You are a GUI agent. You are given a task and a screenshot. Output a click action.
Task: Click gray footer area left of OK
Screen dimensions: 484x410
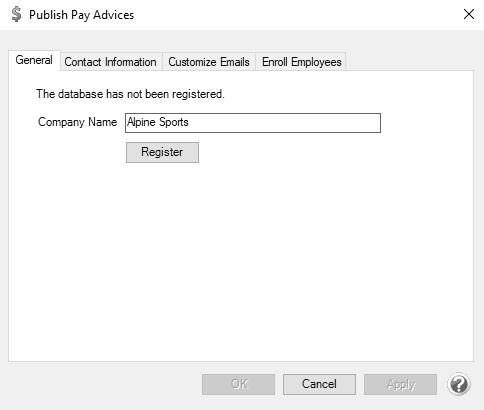(x=103, y=384)
